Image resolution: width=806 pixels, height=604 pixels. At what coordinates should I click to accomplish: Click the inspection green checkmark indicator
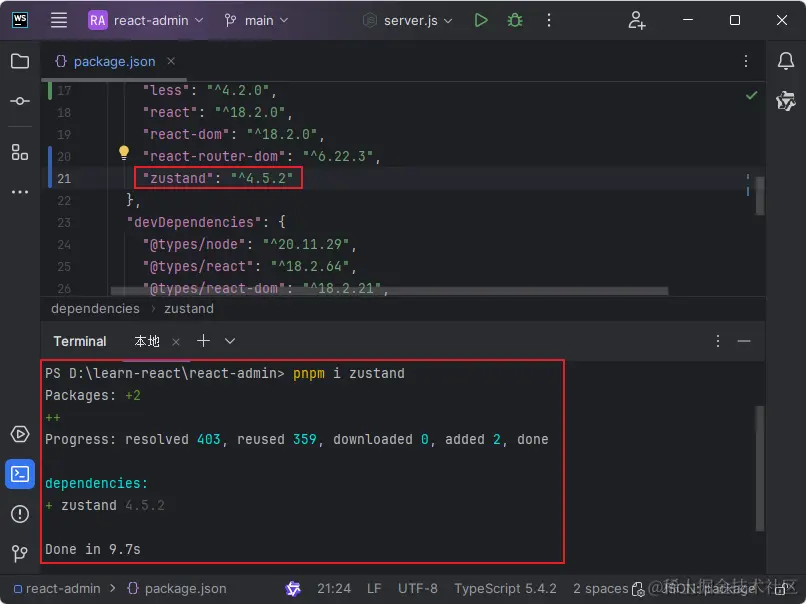pos(752,95)
